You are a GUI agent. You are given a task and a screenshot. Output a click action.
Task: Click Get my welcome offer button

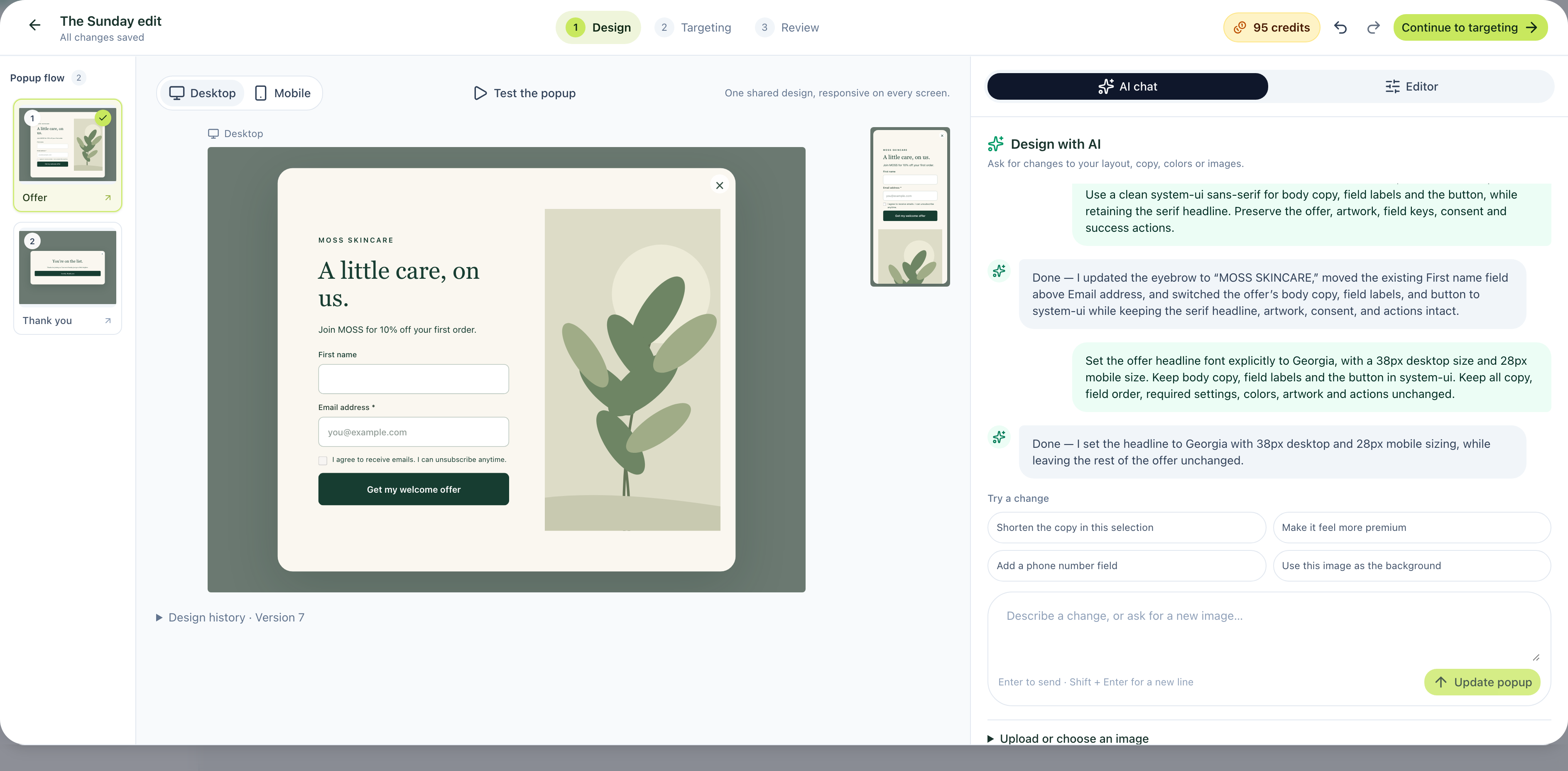pyautogui.click(x=413, y=489)
